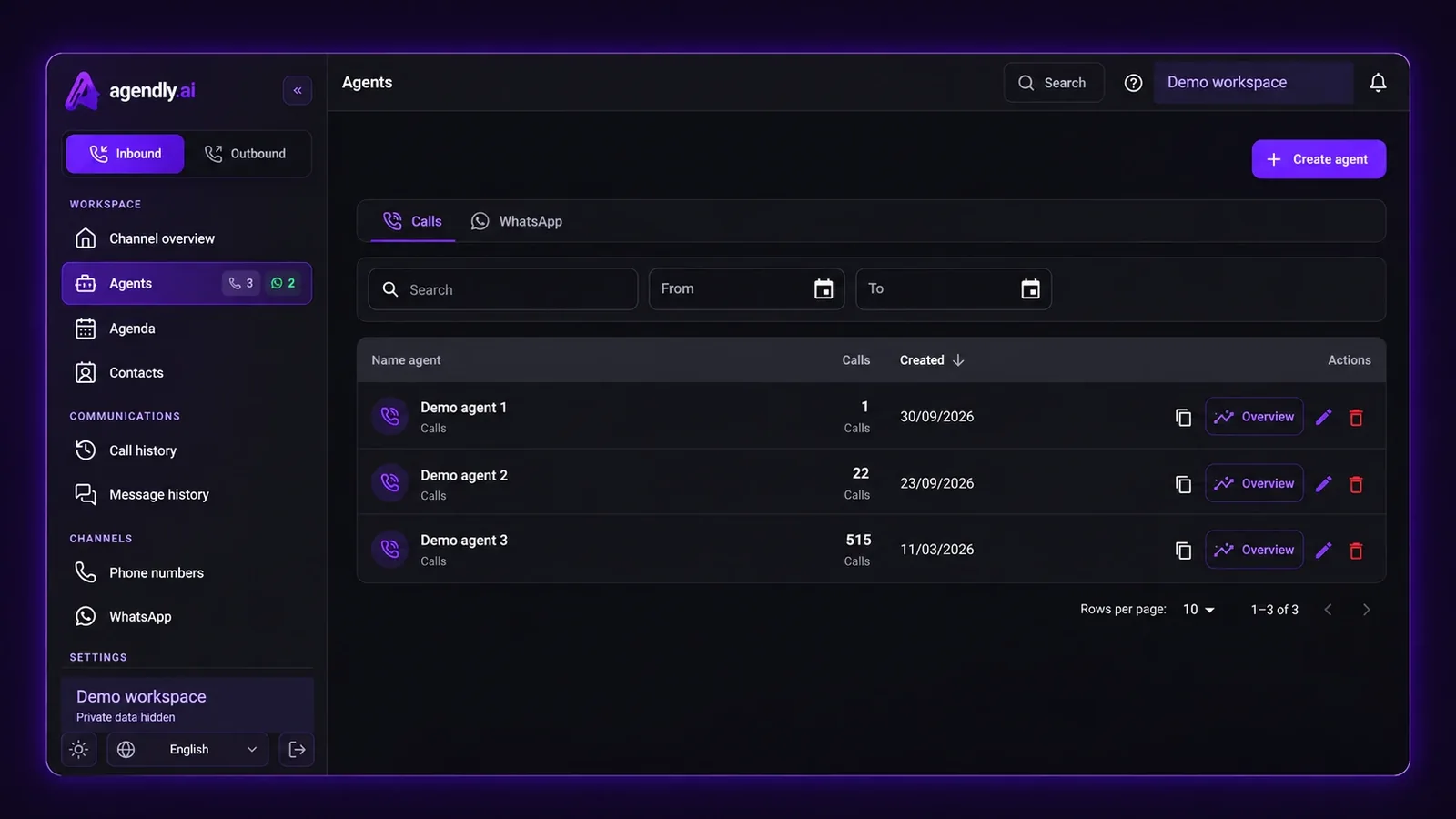The width and height of the screenshot is (1456, 819).
Task: Open the From date calendar picker
Action: [x=824, y=289]
